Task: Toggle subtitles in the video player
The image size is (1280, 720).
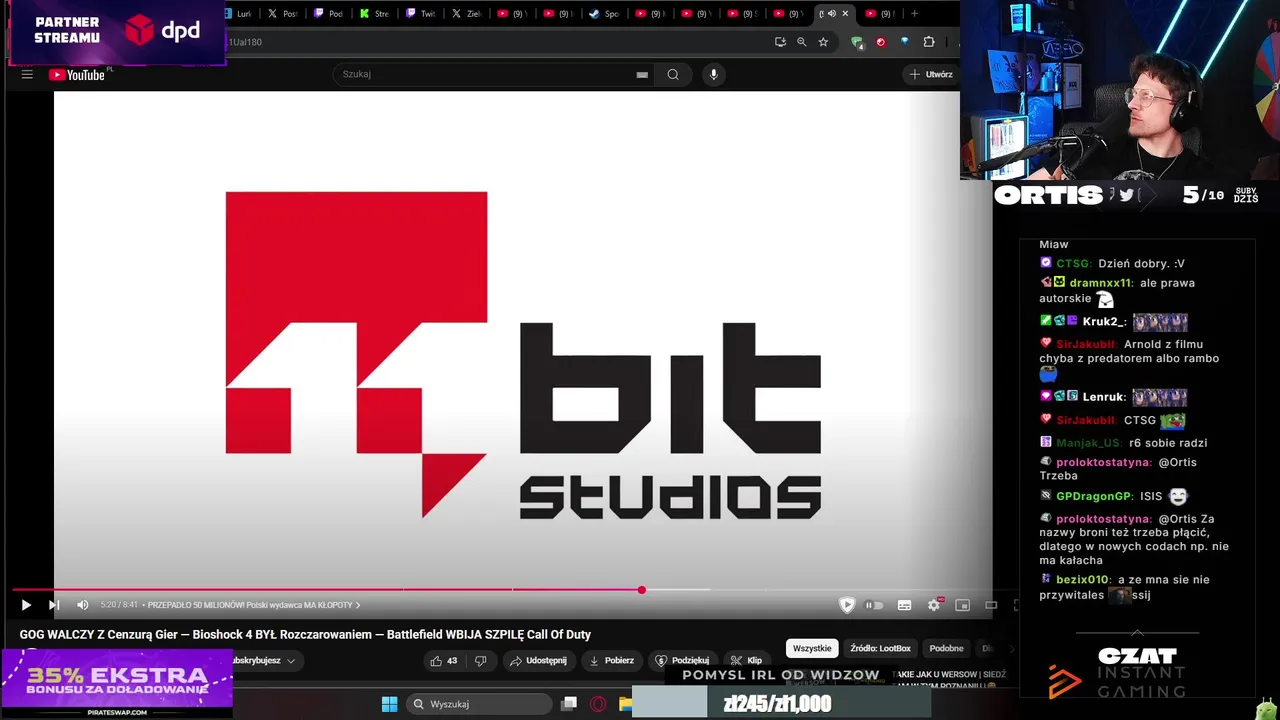Action: (x=904, y=605)
